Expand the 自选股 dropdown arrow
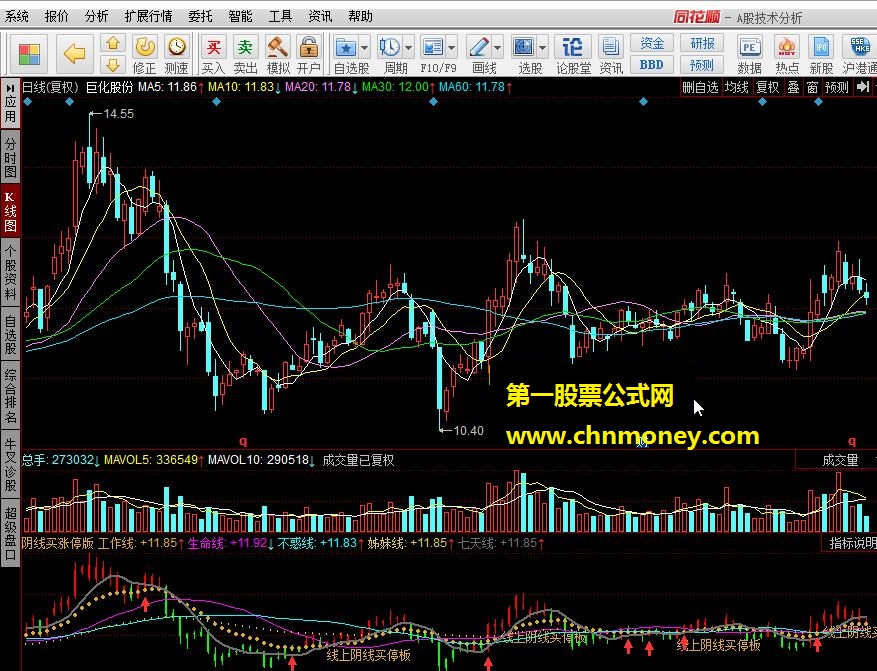Viewport: 877px width, 671px height. 365,48
